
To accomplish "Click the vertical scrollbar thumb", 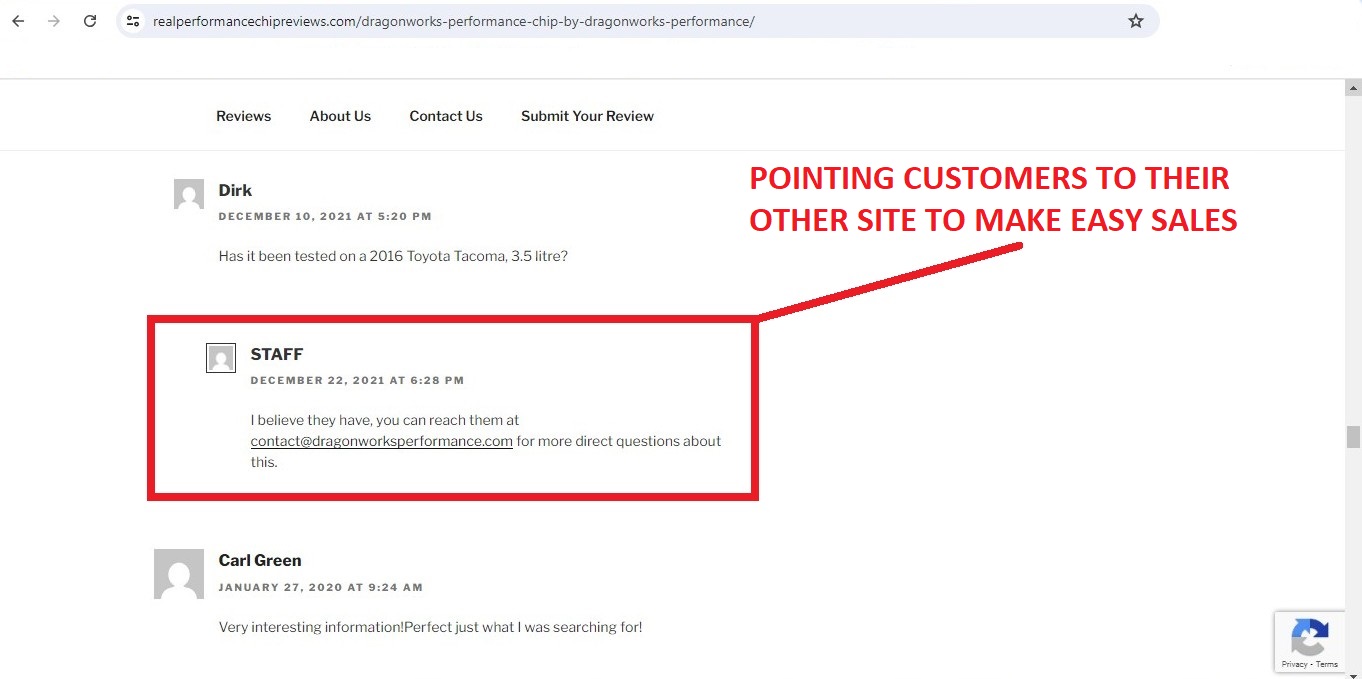I will point(1353,437).
